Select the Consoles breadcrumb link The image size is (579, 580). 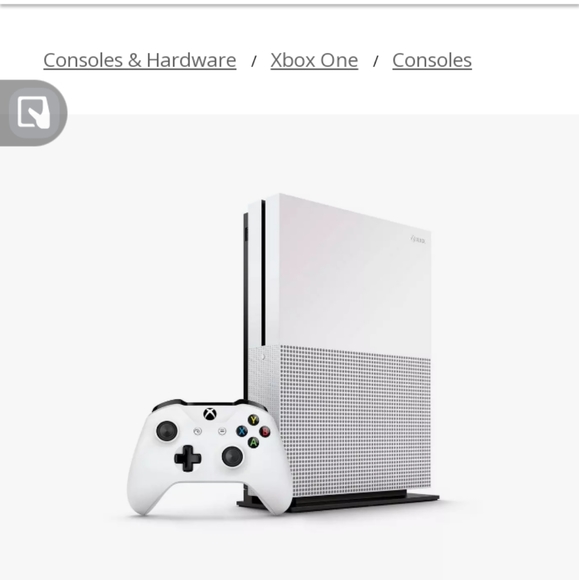click(x=432, y=60)
